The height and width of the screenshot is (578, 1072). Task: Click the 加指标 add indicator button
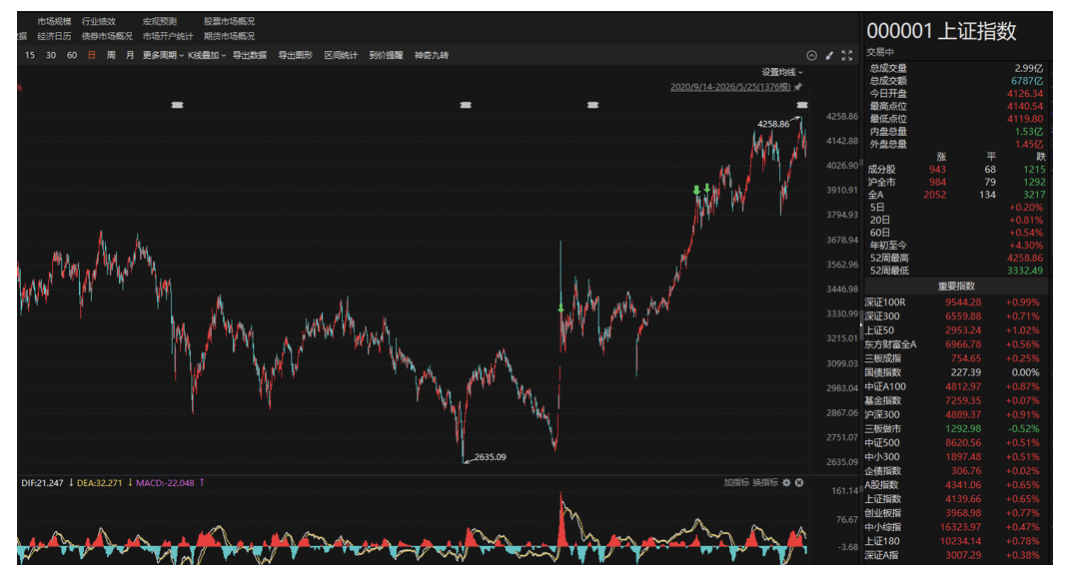[737, 483]
